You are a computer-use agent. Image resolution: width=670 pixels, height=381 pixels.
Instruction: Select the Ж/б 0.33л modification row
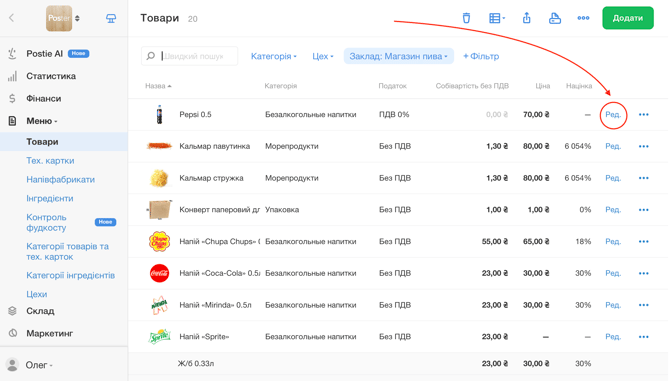coord(398,363)
